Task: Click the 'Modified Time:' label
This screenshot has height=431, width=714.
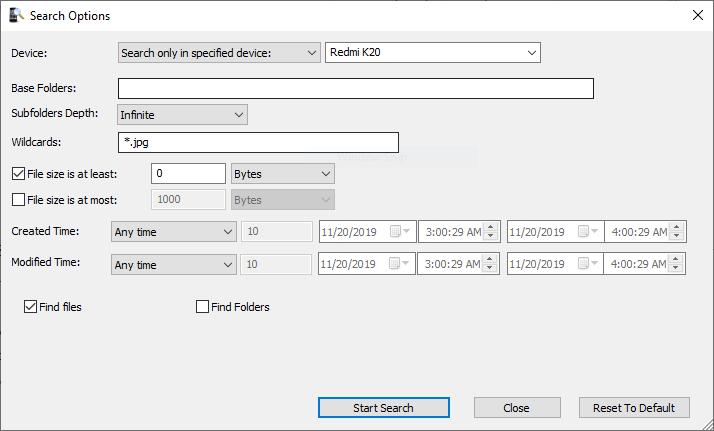Action: pyautogui.click(x=46, y=262)
